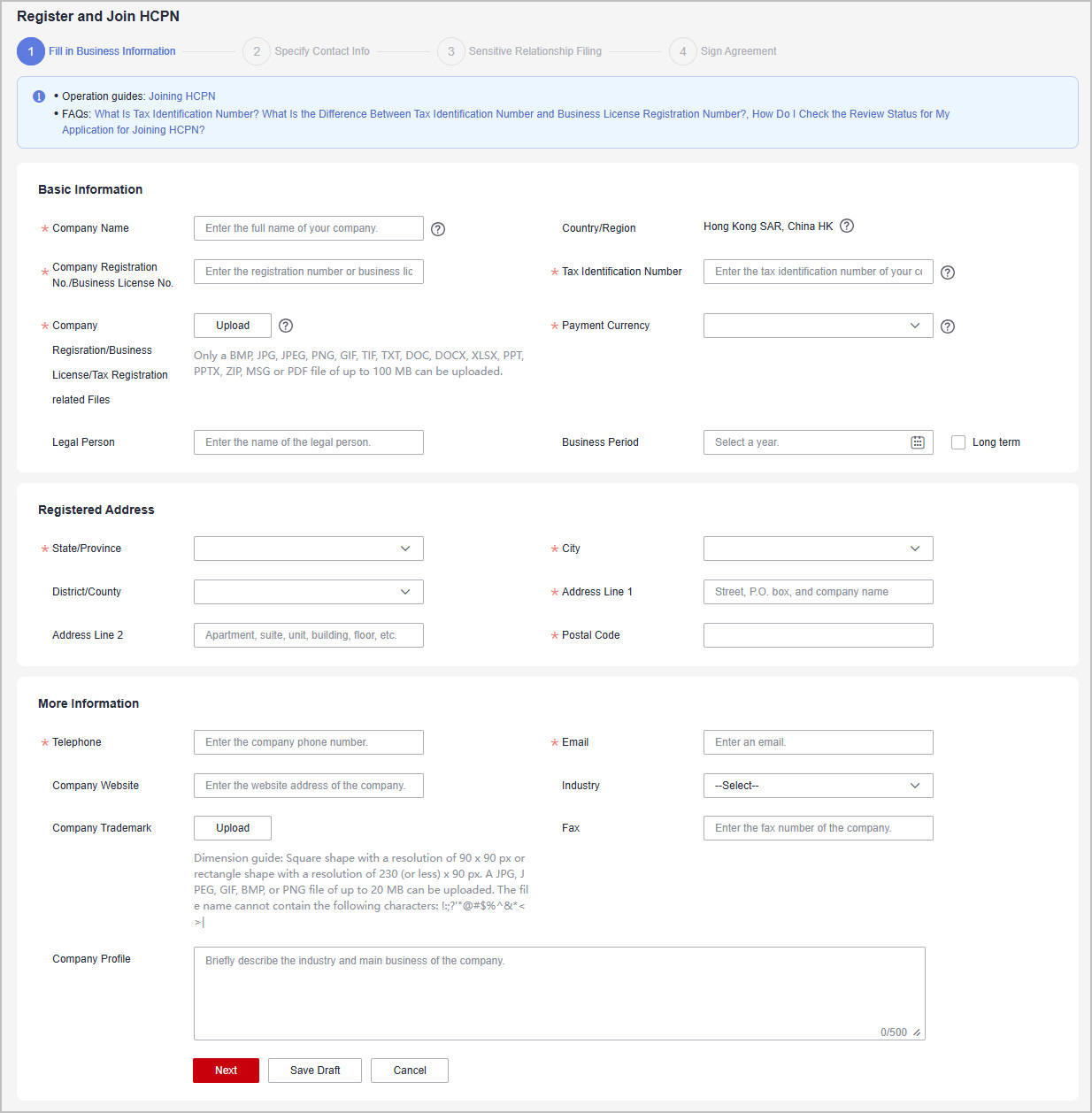This screenshot has width=1092, height=1113.
Task: Click resize handle of Company Profile textarea
Action: pyautogui.click(x=917, y=1032)
